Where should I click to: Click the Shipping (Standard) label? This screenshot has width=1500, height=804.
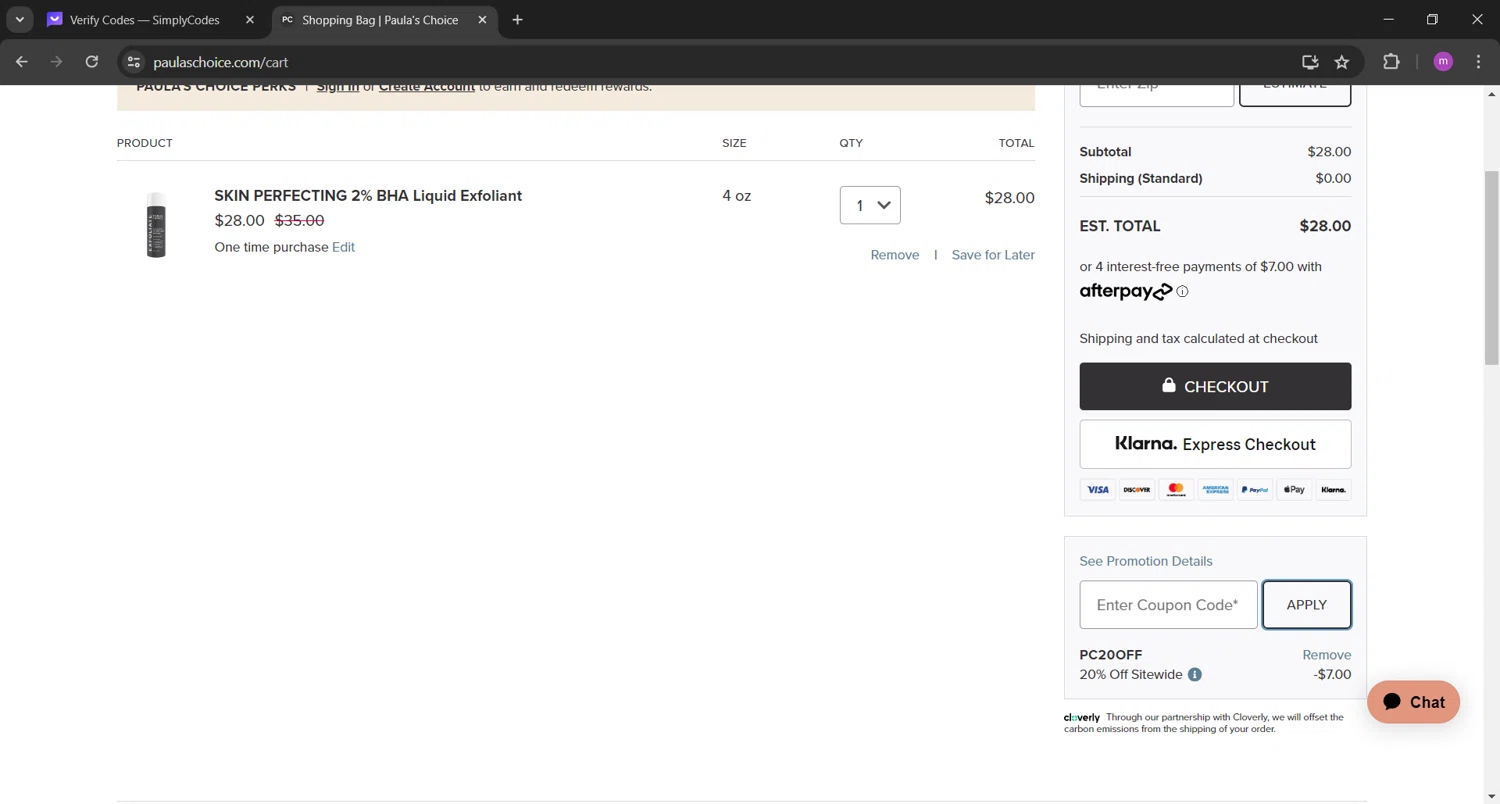coord(1141,178)
